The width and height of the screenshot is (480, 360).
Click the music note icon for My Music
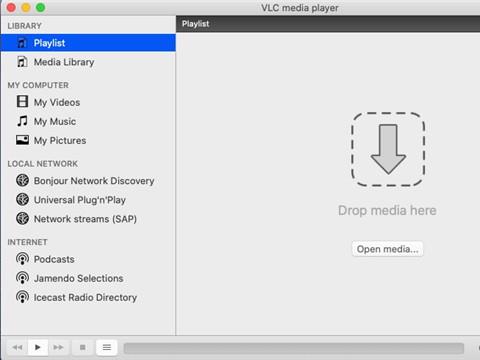coord(22,121)
